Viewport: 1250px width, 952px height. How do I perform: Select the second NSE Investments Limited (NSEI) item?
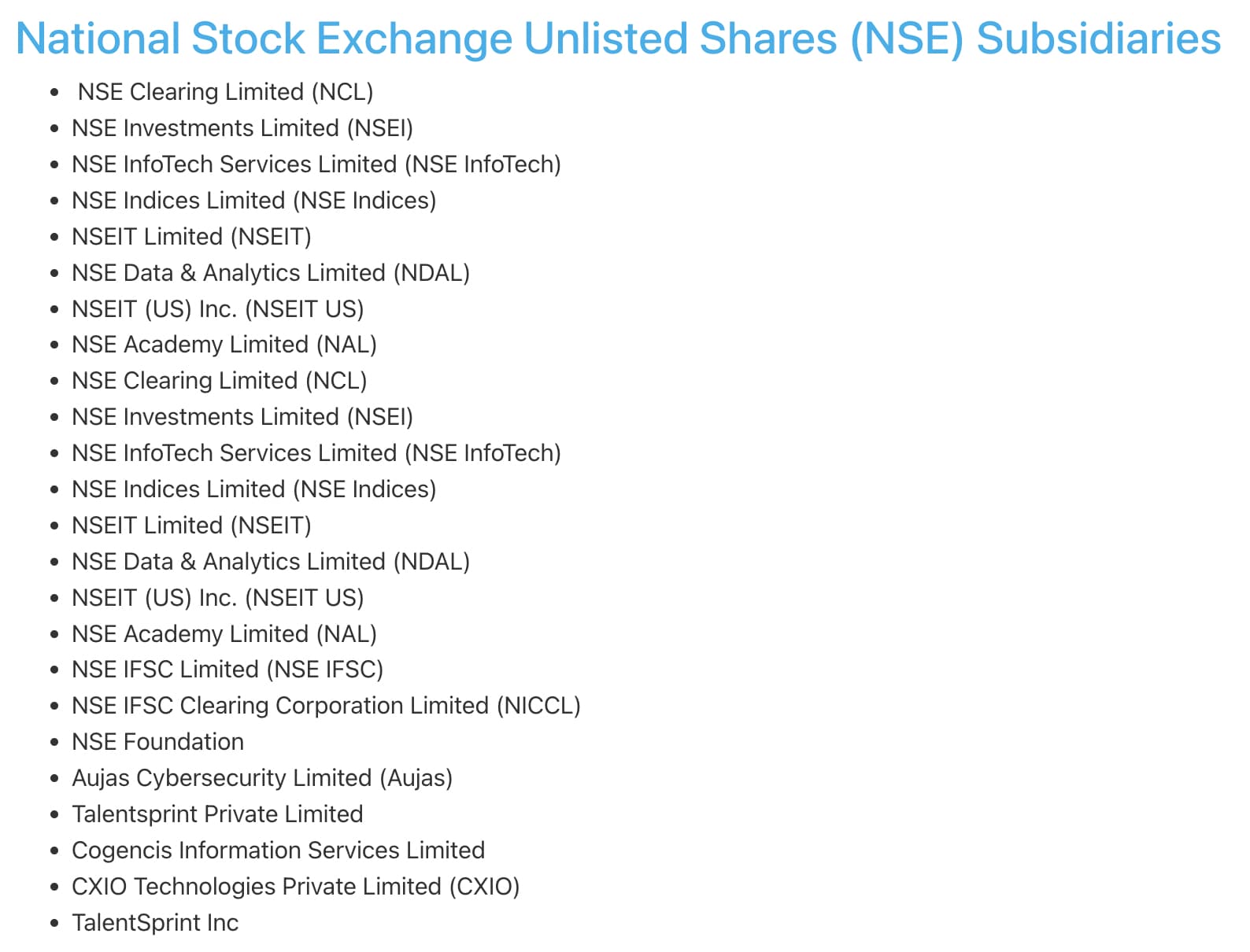[242, 417]
